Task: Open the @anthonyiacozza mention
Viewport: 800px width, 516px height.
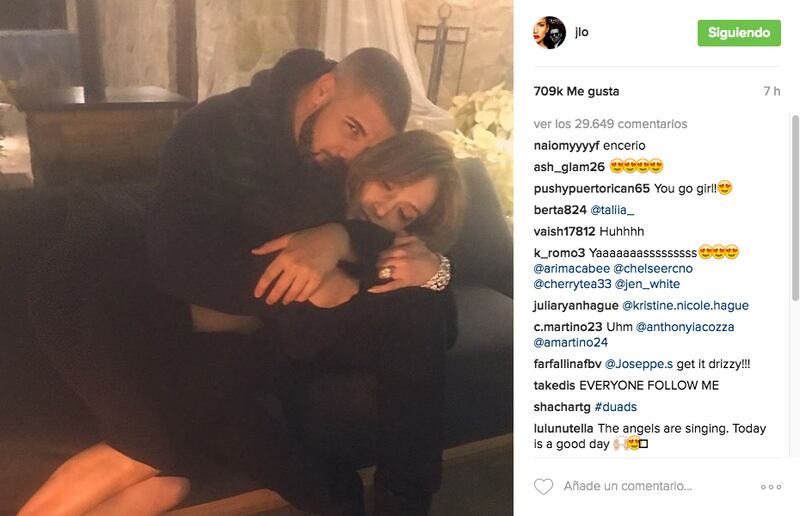Action: pyautogui.click(x=685, y=327)
